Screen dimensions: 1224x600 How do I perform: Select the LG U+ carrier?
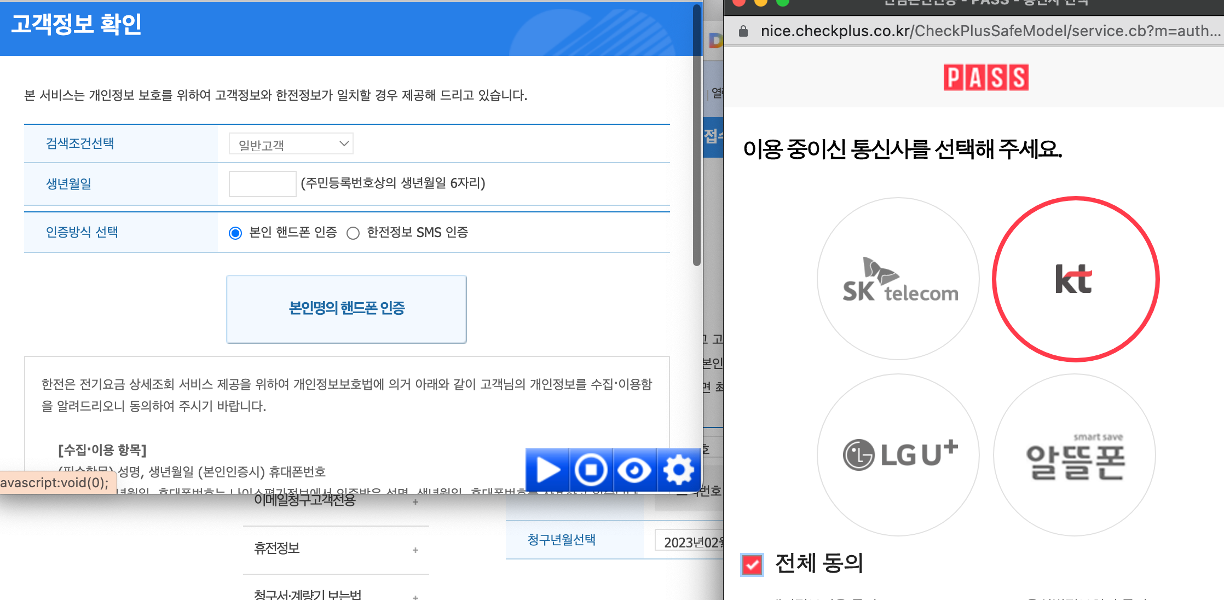[x=898, y=456]
